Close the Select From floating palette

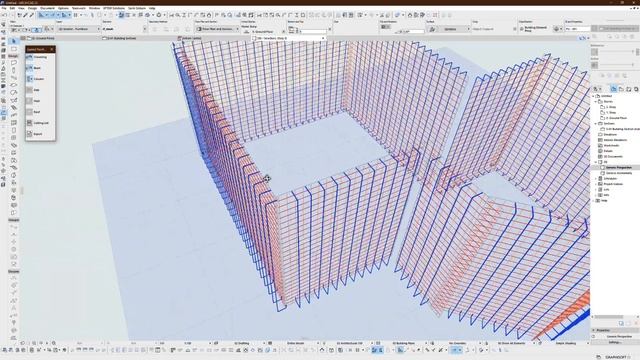click(52, 49)
